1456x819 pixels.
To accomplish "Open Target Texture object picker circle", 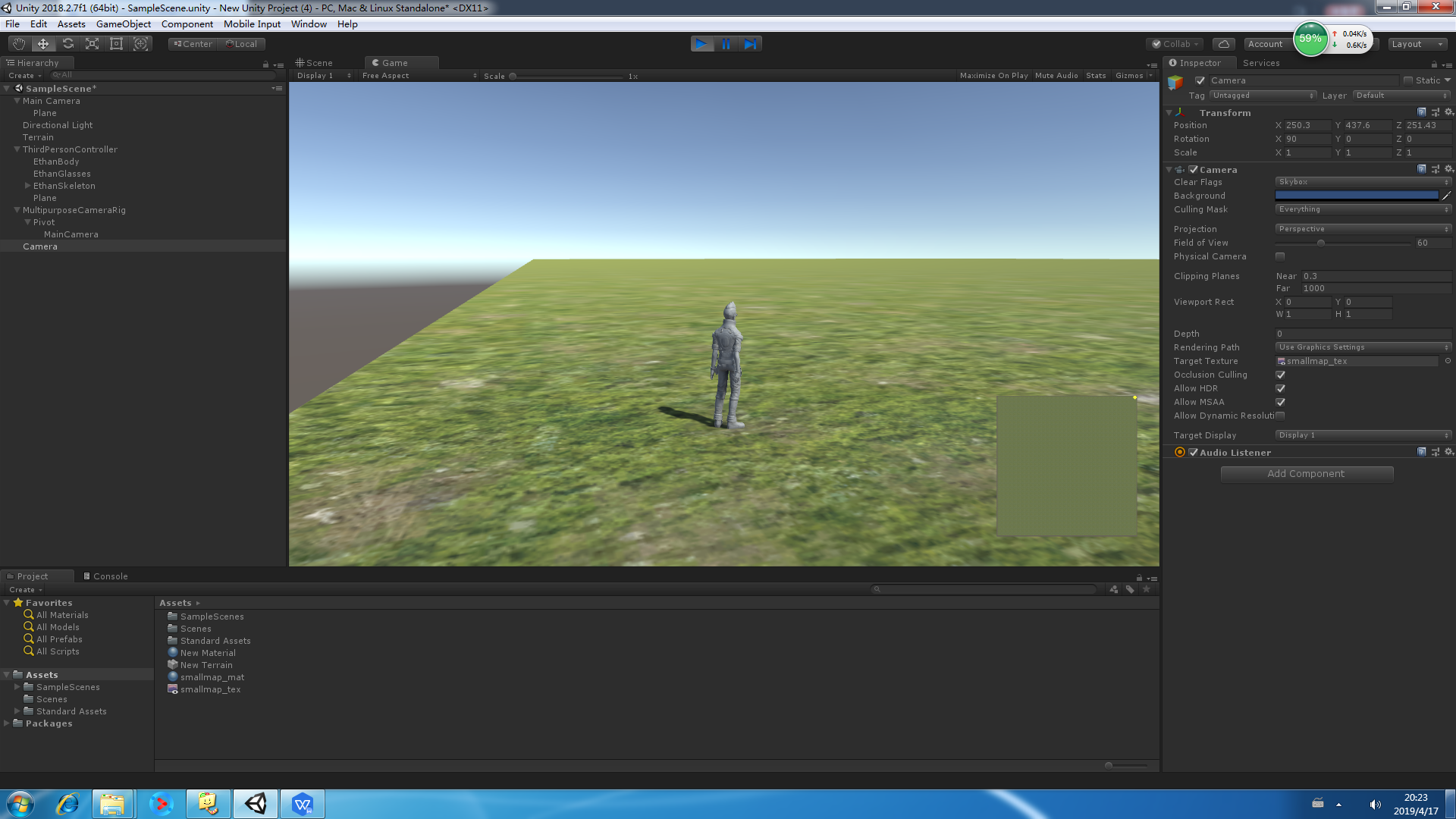I will (1448, 361).
